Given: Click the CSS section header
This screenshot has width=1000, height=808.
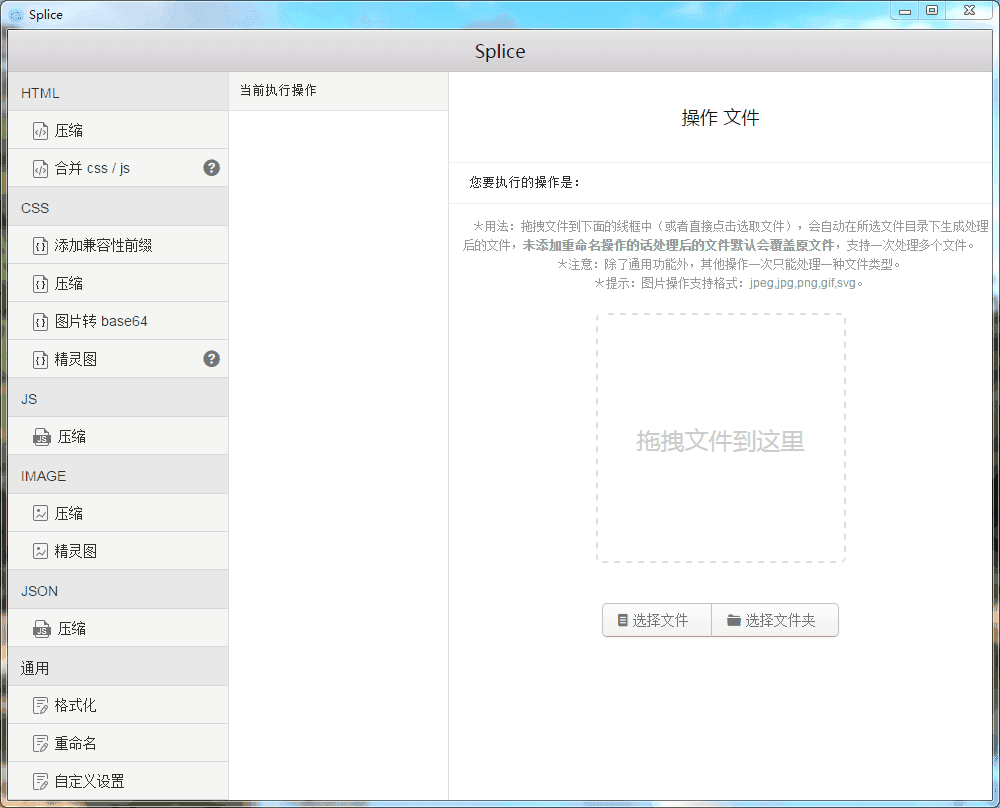Looking at the screenshot, I should 119,207.
